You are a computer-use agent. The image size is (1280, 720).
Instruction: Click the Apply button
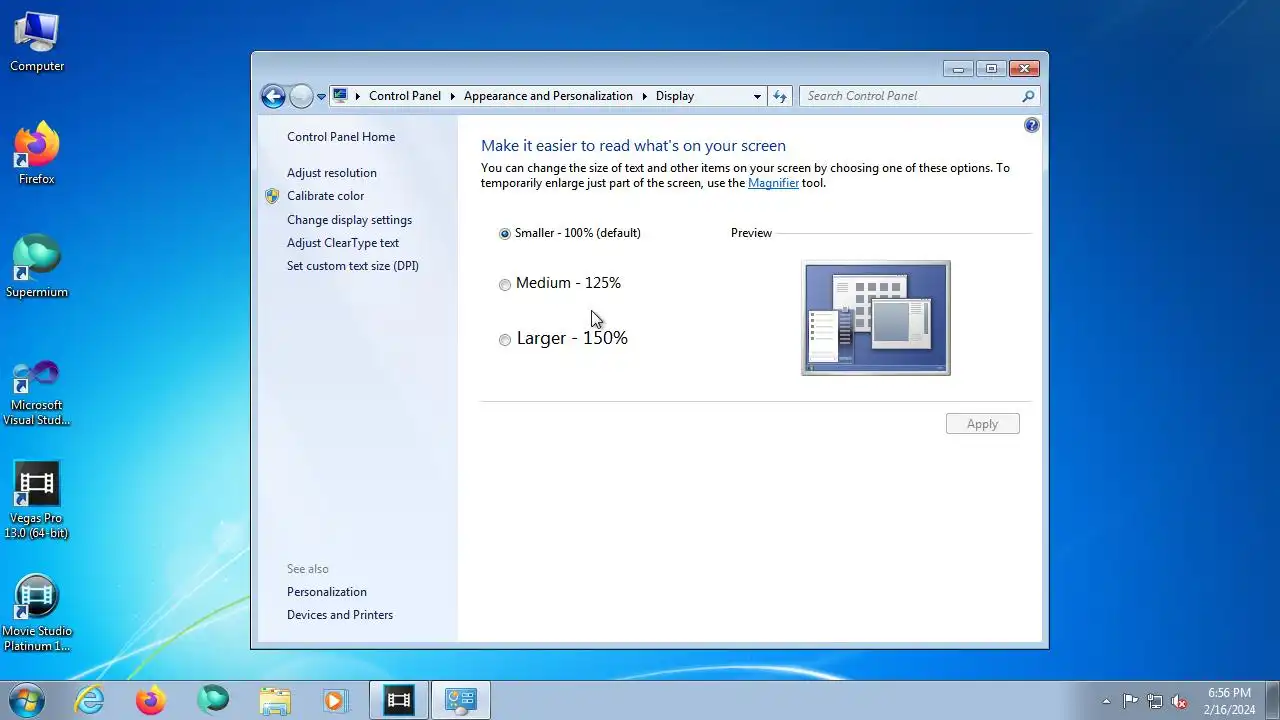983,424
